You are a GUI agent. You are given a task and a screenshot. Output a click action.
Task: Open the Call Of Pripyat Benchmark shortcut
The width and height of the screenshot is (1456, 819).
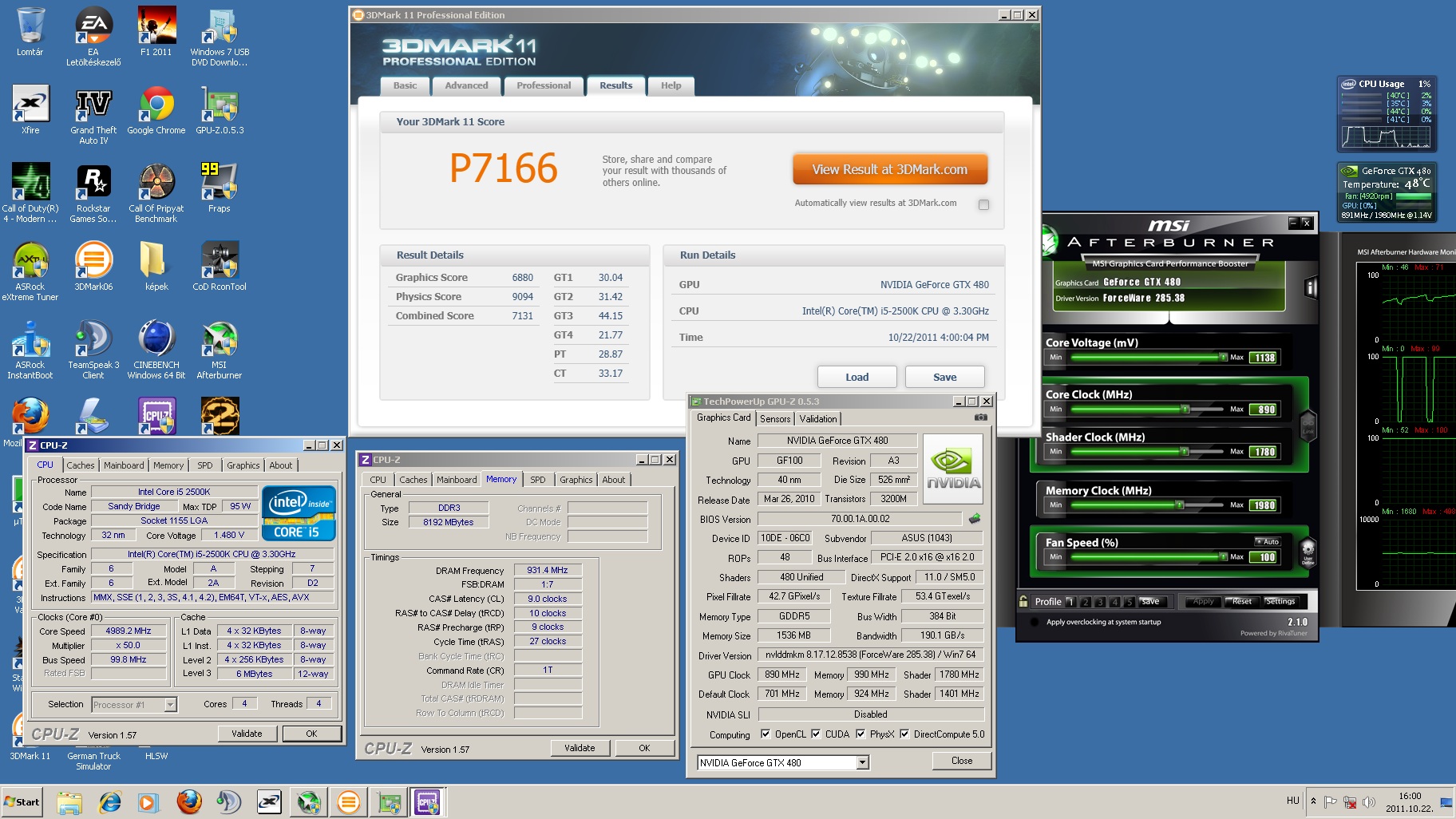[x=156, y=193]
